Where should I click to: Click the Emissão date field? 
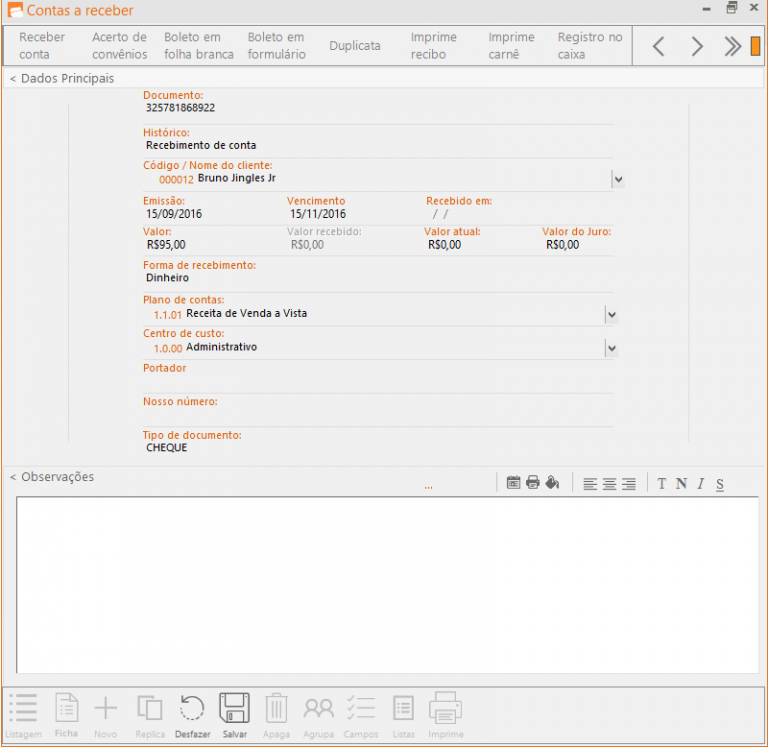click(x=174, y=214)
